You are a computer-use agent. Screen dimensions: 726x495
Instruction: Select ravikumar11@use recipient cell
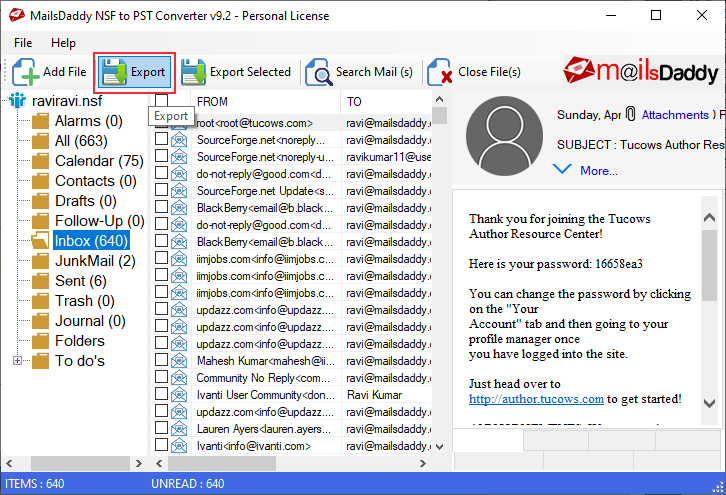[388, 157]
